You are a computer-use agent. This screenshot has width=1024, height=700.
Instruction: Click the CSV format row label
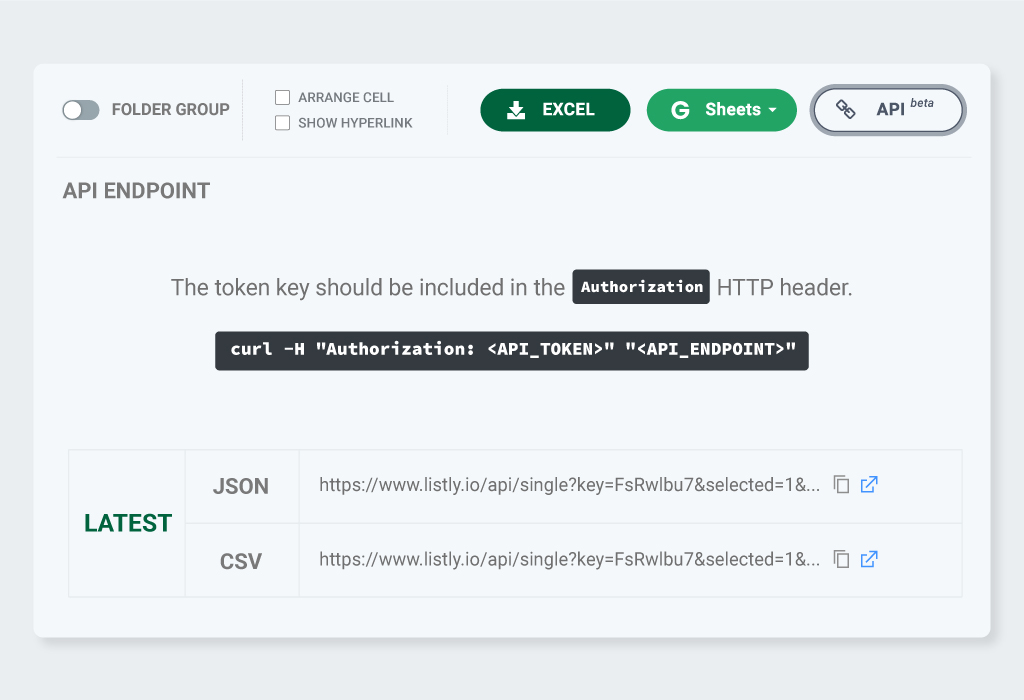(241, 561)
